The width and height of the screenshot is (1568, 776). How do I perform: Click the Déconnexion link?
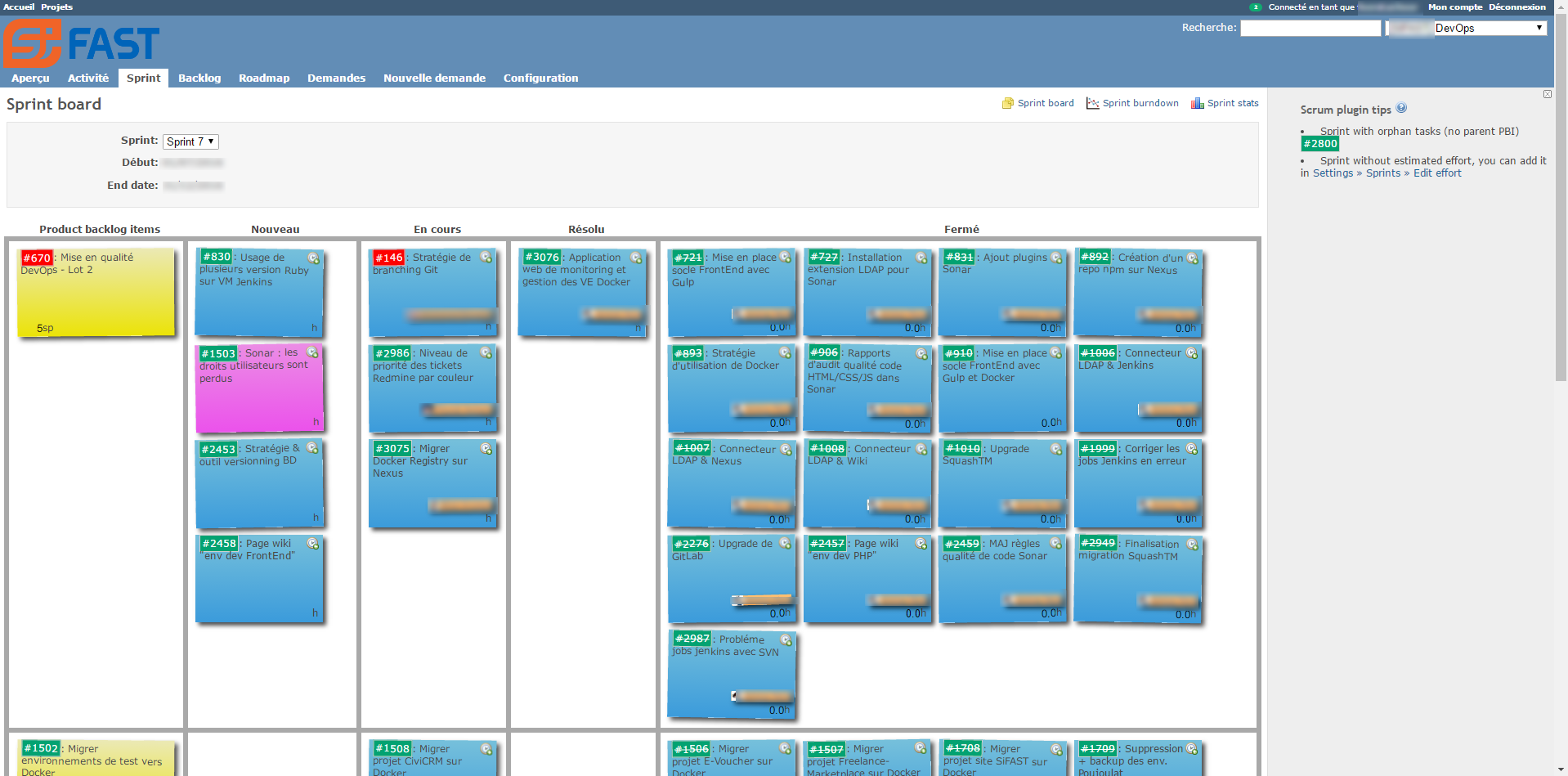[x=1516, y=7]
